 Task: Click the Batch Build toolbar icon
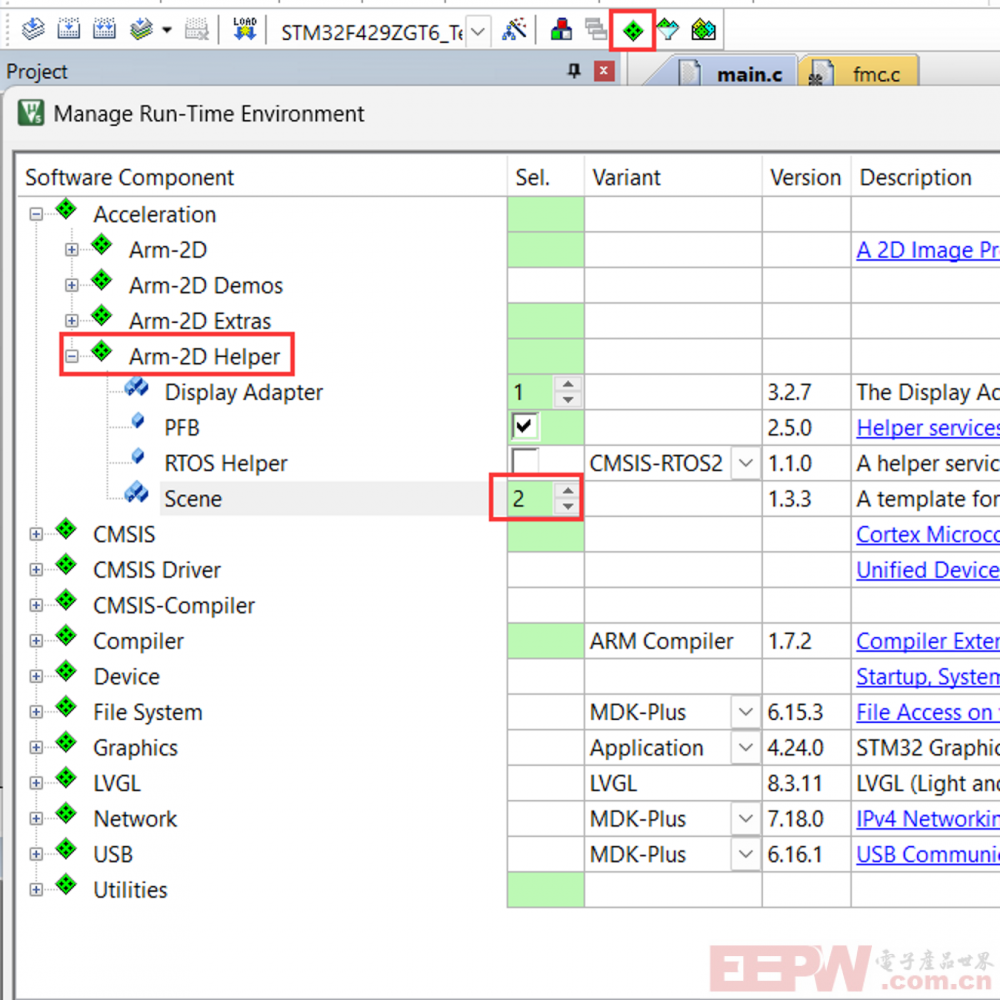[x=141, y=29]
